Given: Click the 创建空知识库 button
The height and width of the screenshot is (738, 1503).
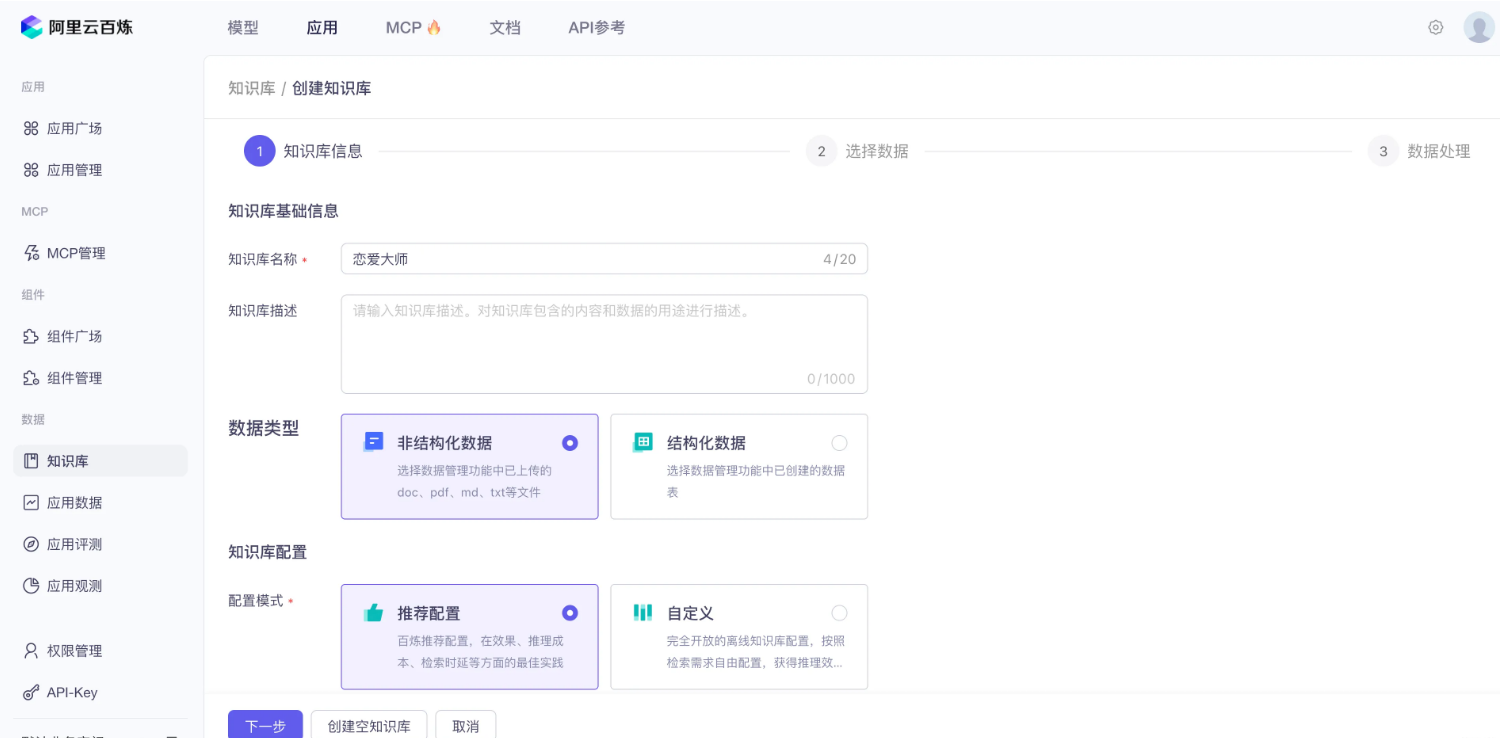Looking at the screenshot, I should pyautogui.click(x=369, y=726).
